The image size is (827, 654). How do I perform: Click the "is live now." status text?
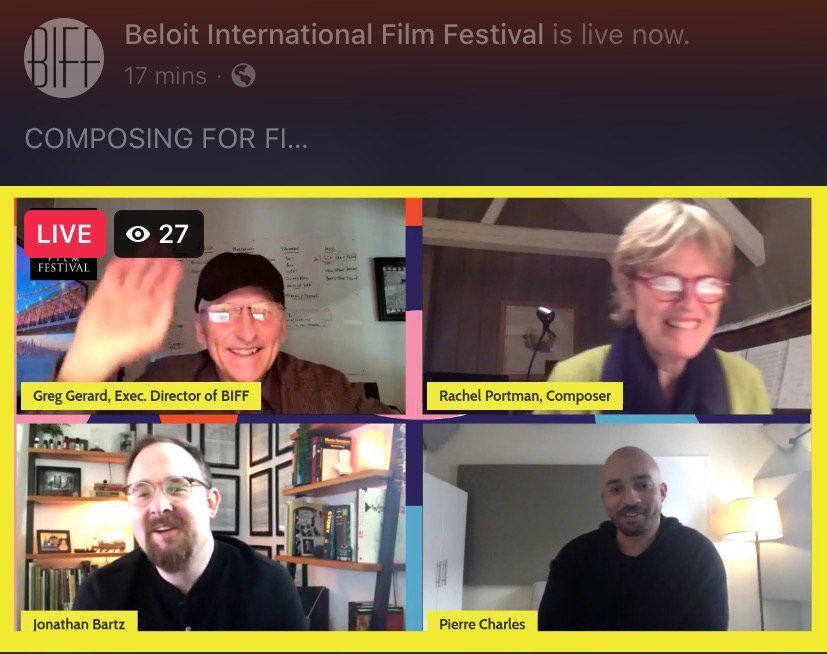point(621,35)
